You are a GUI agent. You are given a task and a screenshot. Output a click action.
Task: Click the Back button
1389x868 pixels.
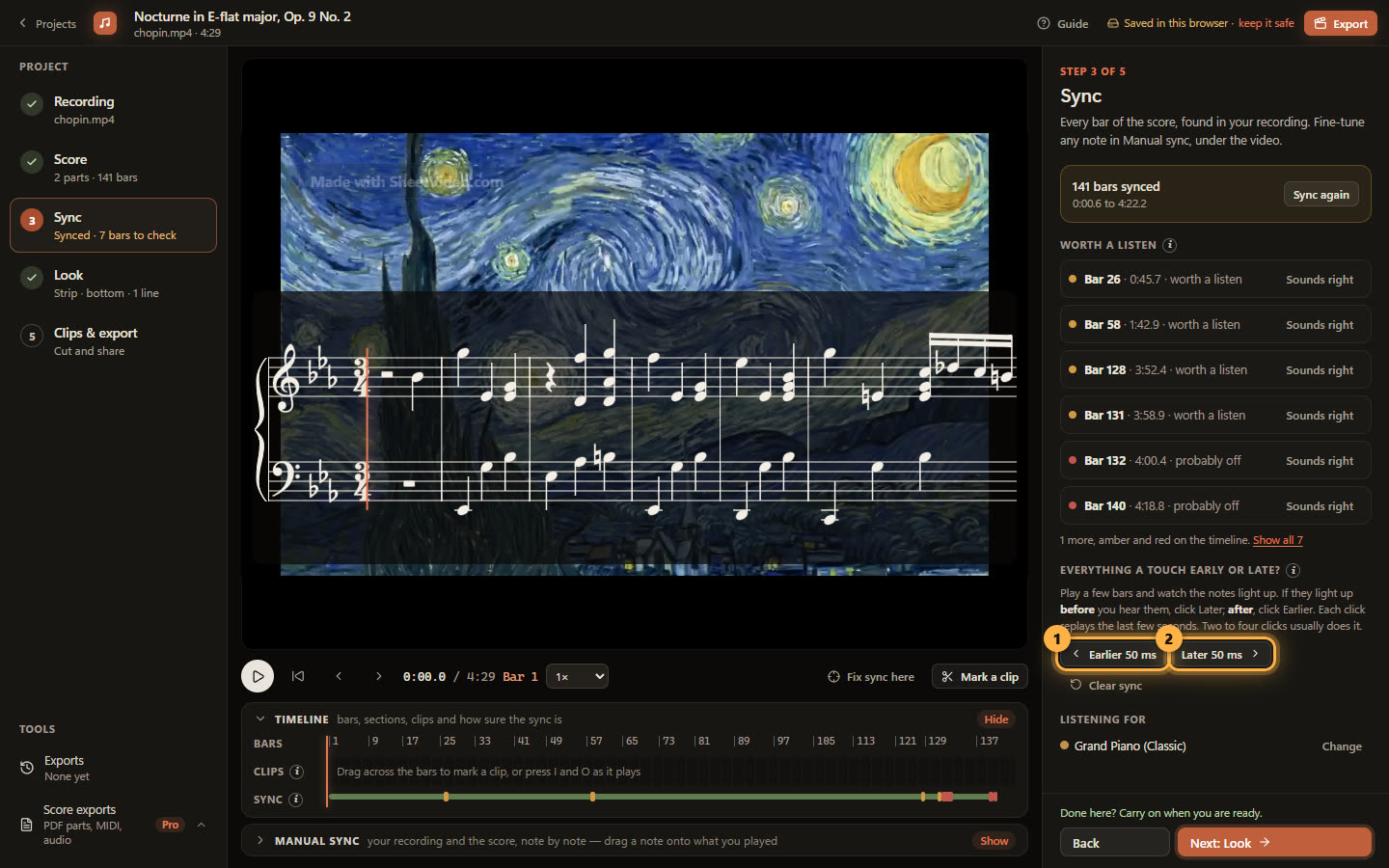coord(1114,843)
